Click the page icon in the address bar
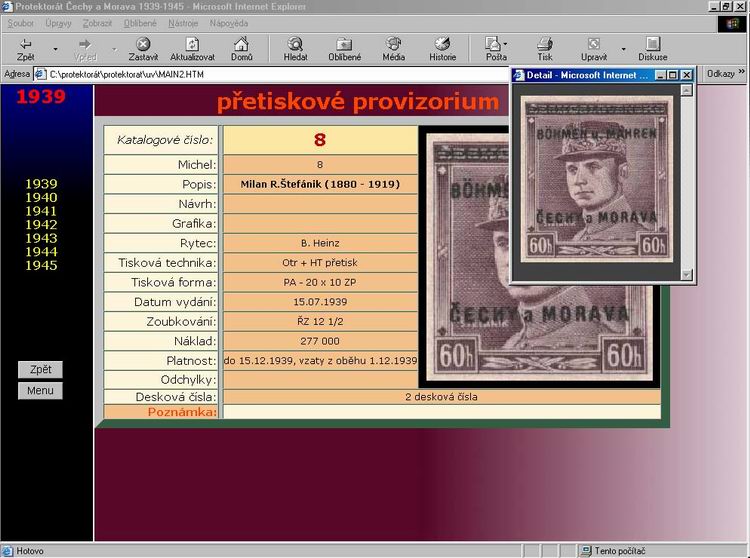The height and width of the screenshot is (558, 750). tap(41, 75)
